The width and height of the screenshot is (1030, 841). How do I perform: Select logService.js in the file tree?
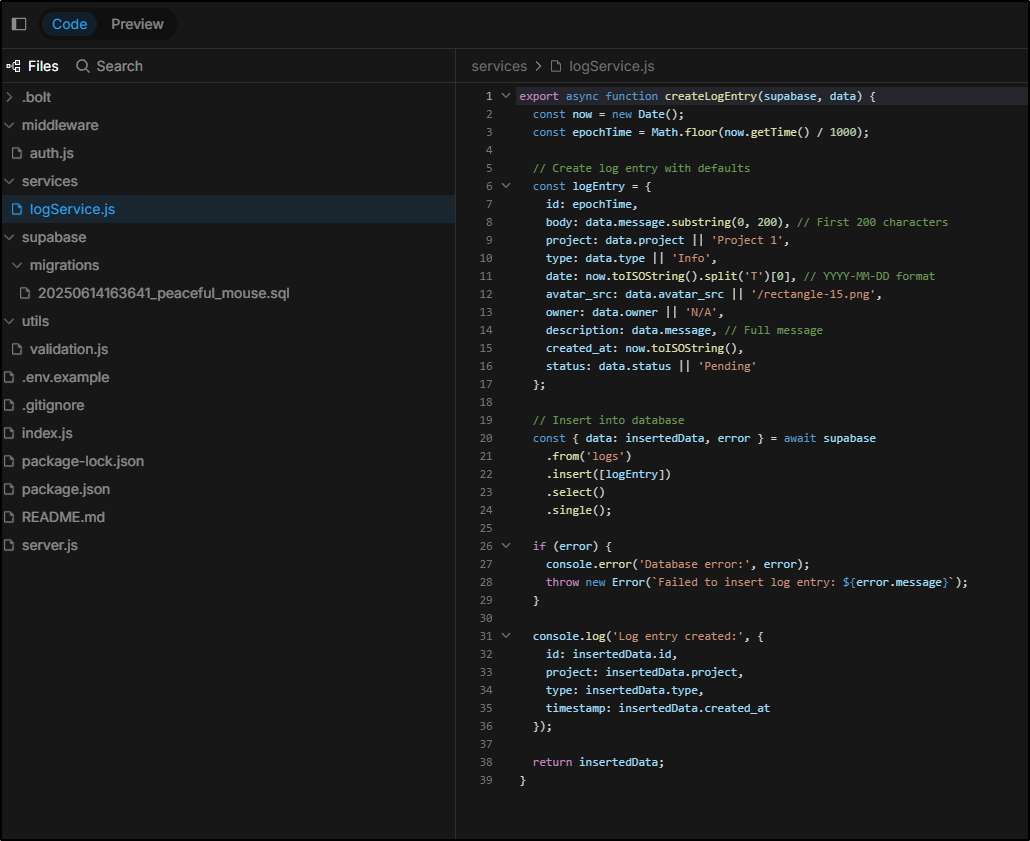tap(229, 209)
